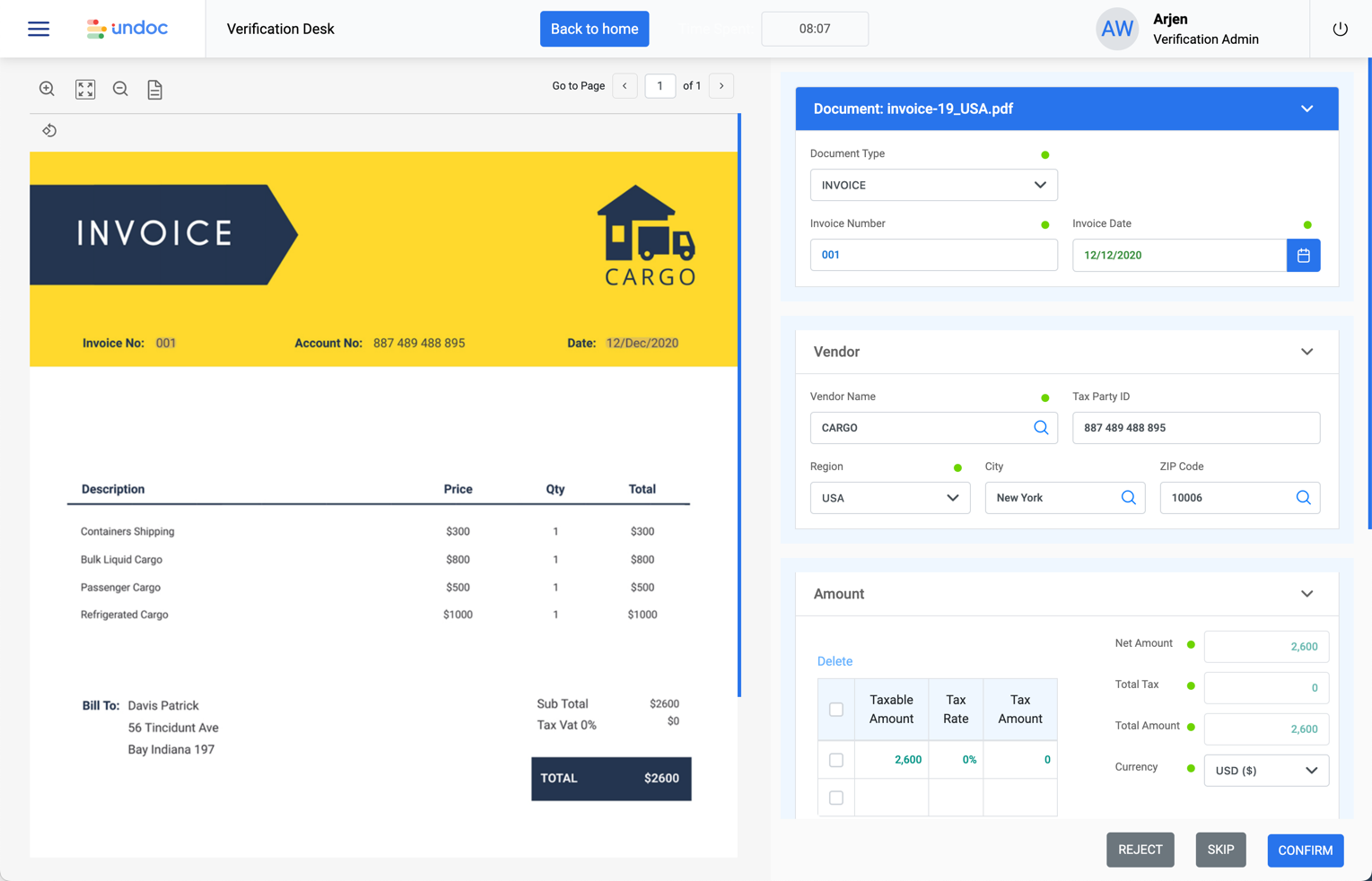Search by Vendor Name magnifier icon

(1041, 428)
